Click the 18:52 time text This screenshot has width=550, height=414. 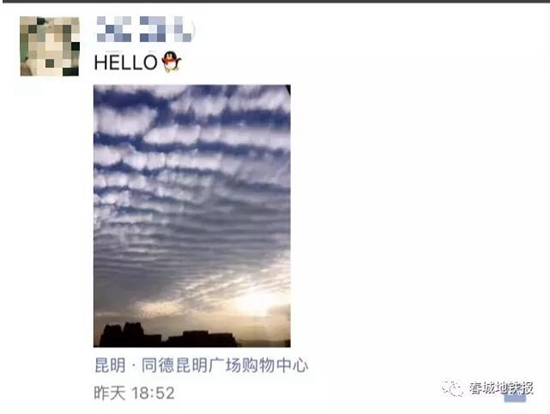pos(153,393)
